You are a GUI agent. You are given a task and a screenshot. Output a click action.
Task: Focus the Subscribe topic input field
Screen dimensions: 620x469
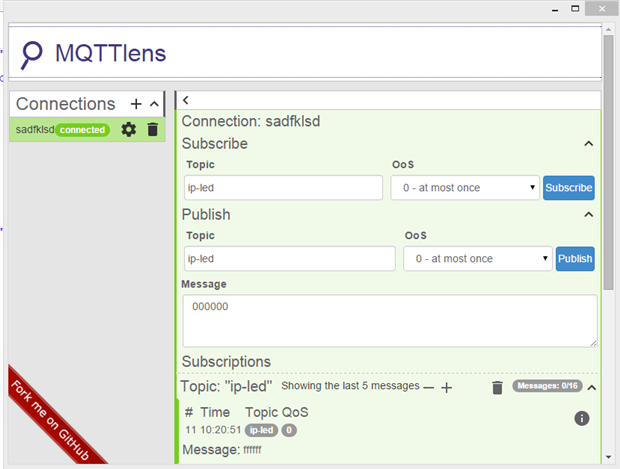pos(283,188)
